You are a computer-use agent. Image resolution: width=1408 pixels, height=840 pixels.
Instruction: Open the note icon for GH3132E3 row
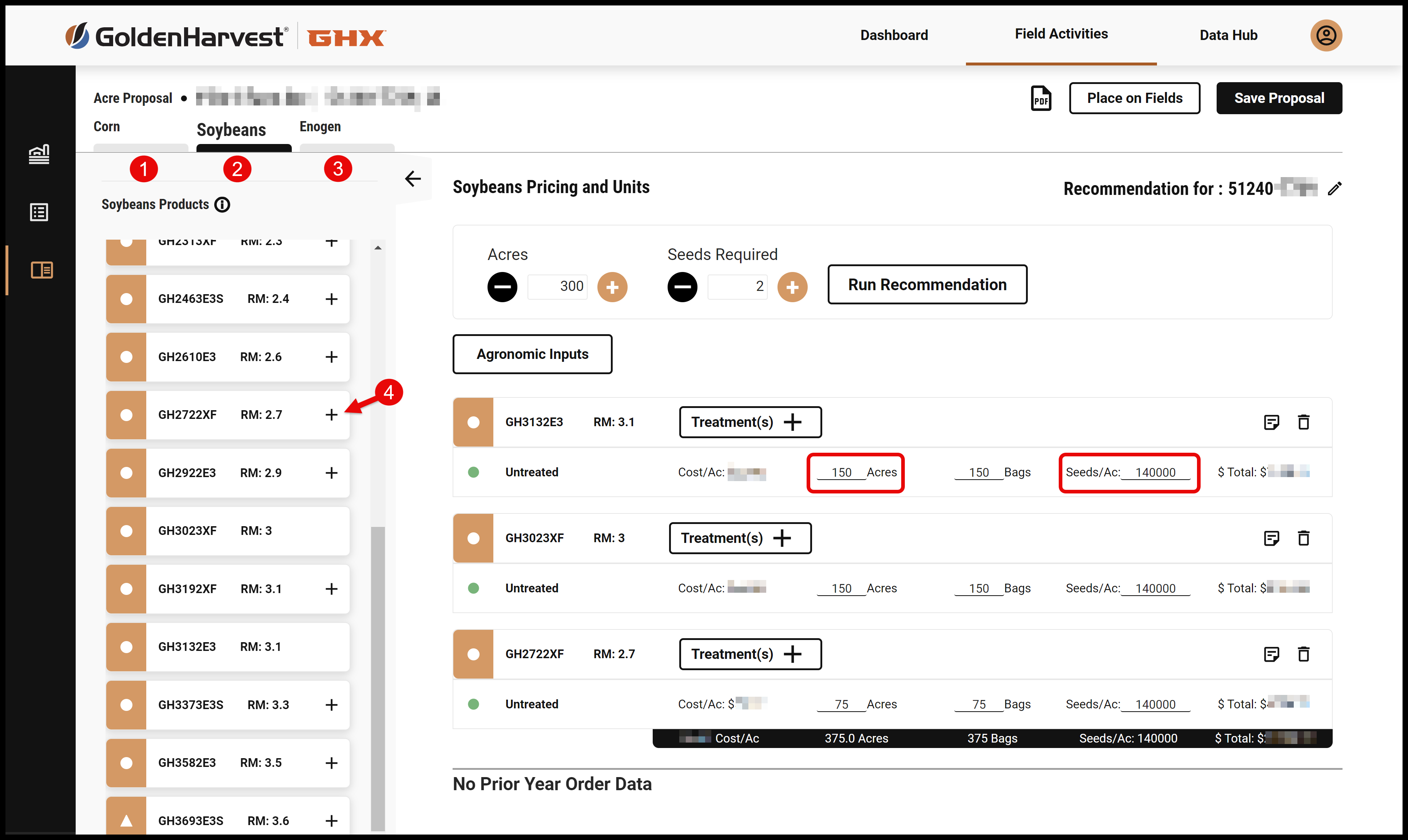[1272, 422]
